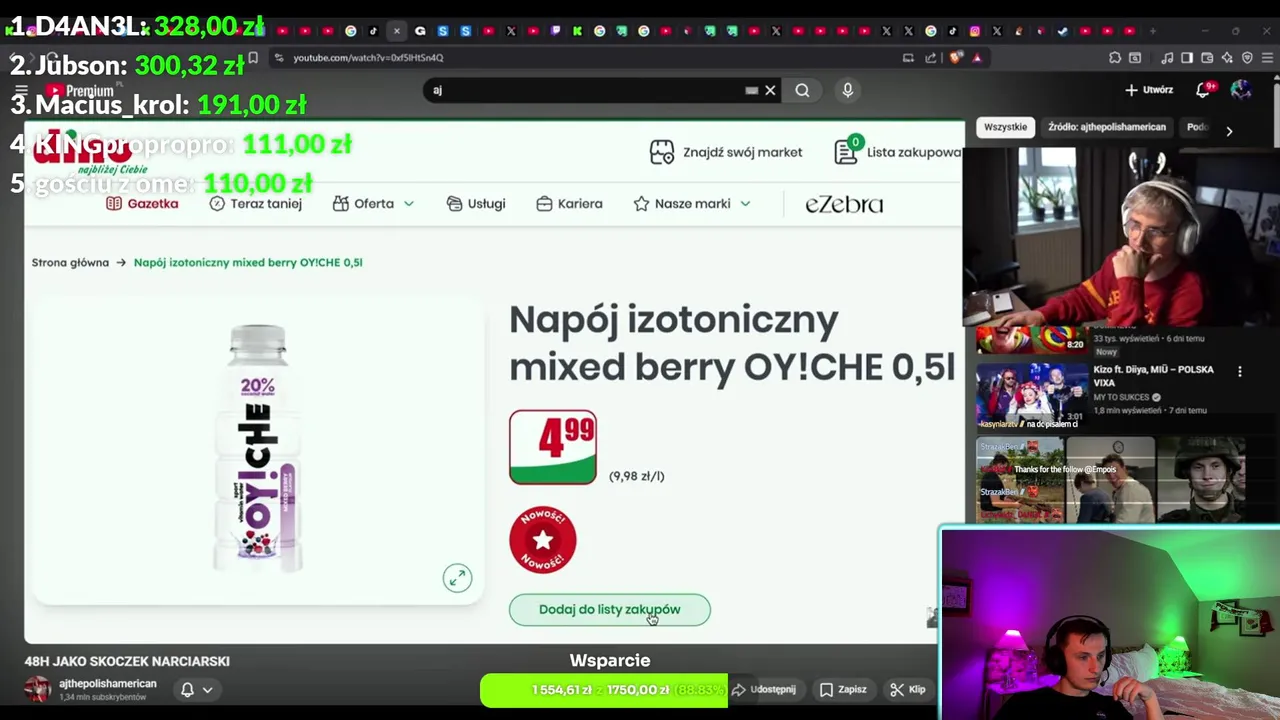
Task: Click video title 48H JAKO SKOCZEK NARCIARSKI
Action: point(127,661)
